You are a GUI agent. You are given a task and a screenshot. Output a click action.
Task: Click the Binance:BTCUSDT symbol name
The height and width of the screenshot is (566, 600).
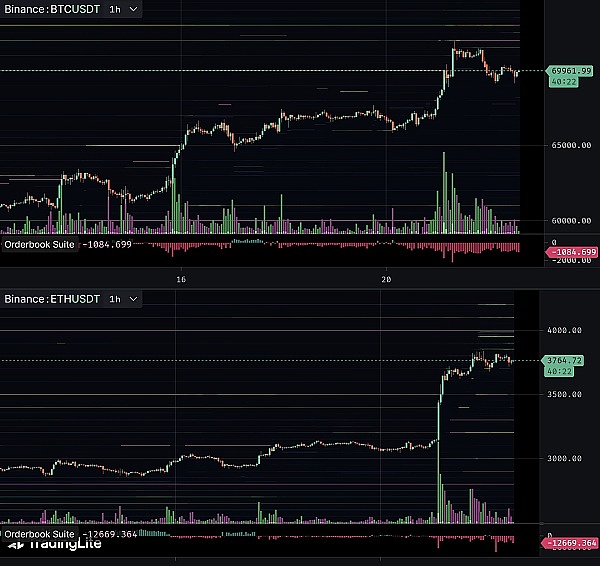50,9
